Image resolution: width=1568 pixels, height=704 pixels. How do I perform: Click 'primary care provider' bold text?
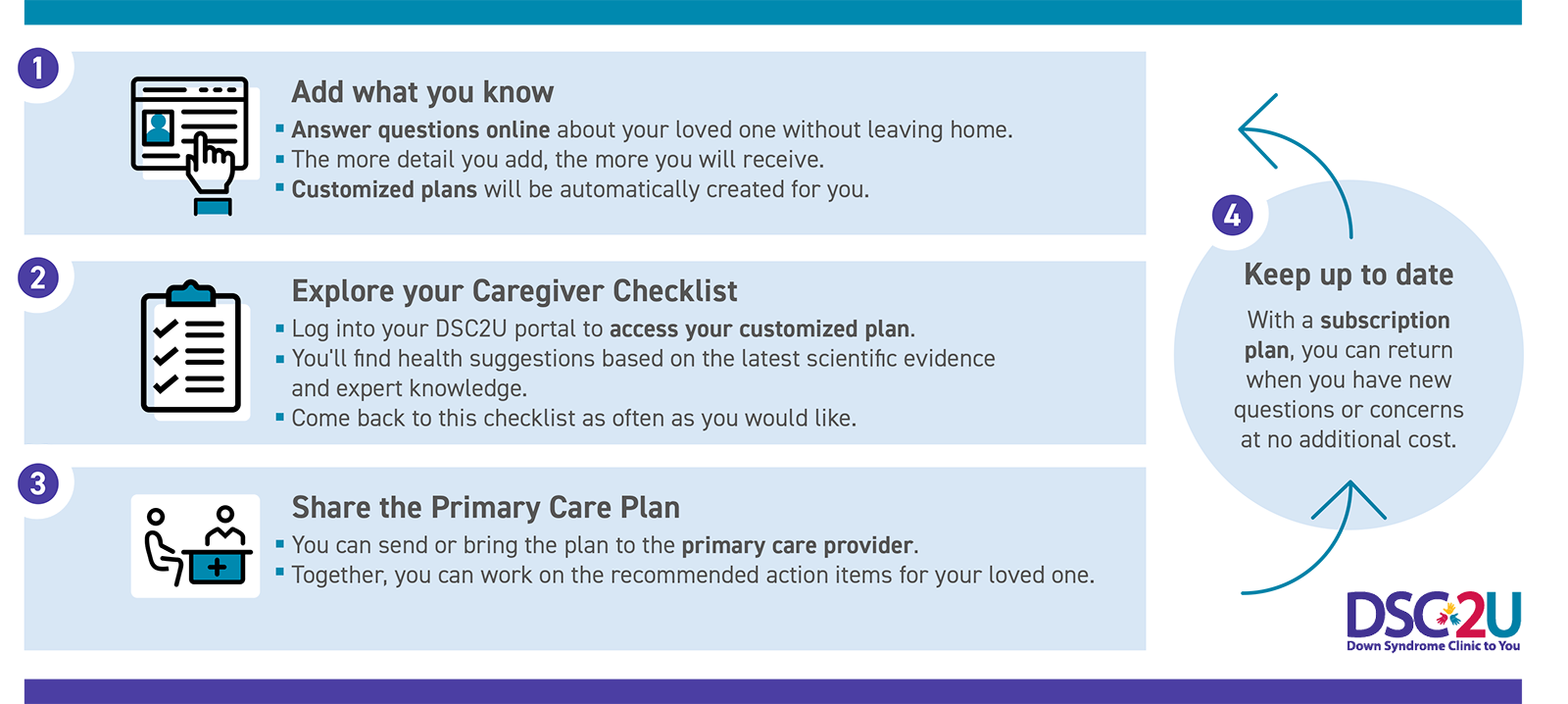(797, 545)
